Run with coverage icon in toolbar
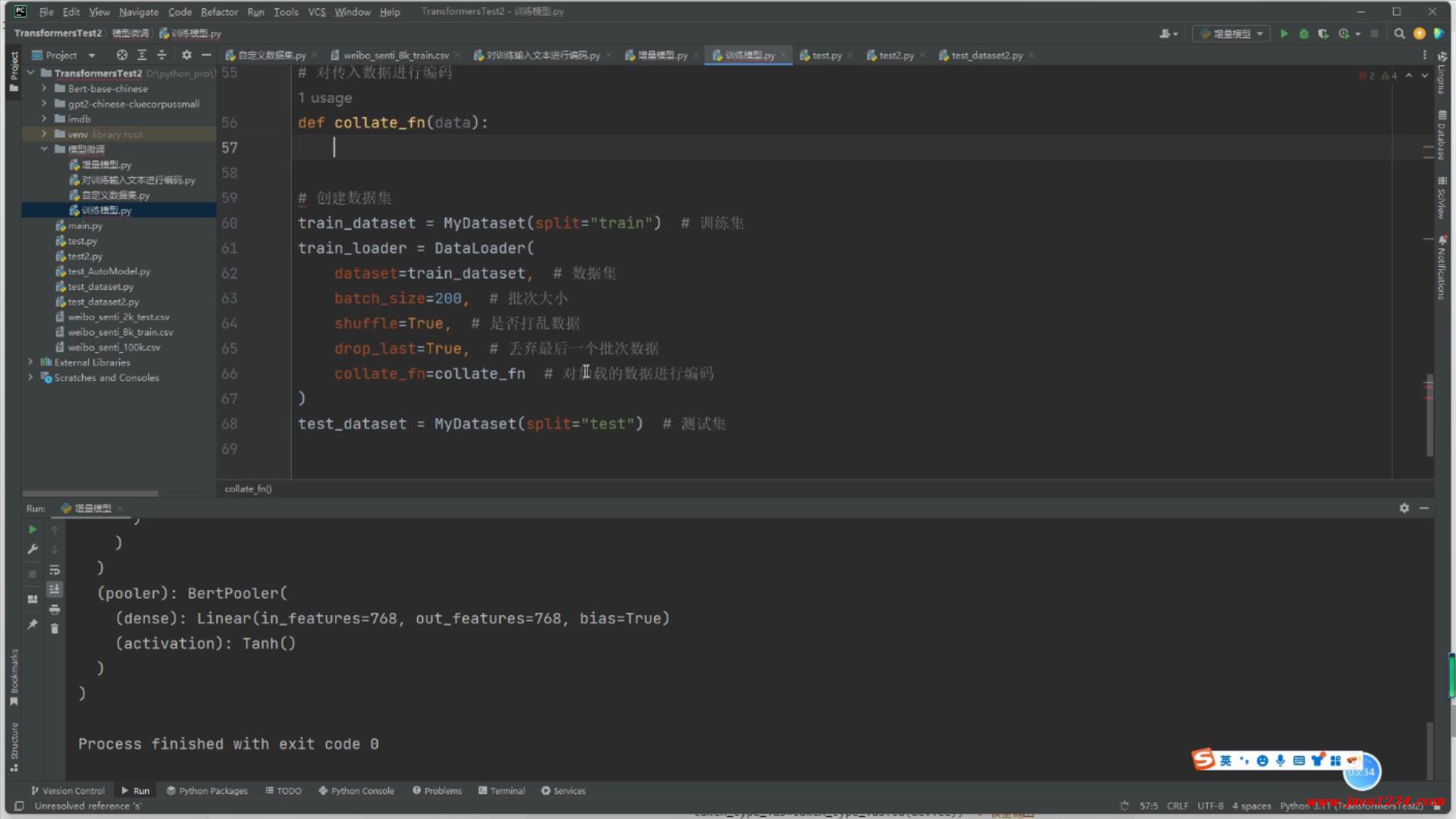The width and height of the screenshot is (1456, 819). (x=1323, y=33)
